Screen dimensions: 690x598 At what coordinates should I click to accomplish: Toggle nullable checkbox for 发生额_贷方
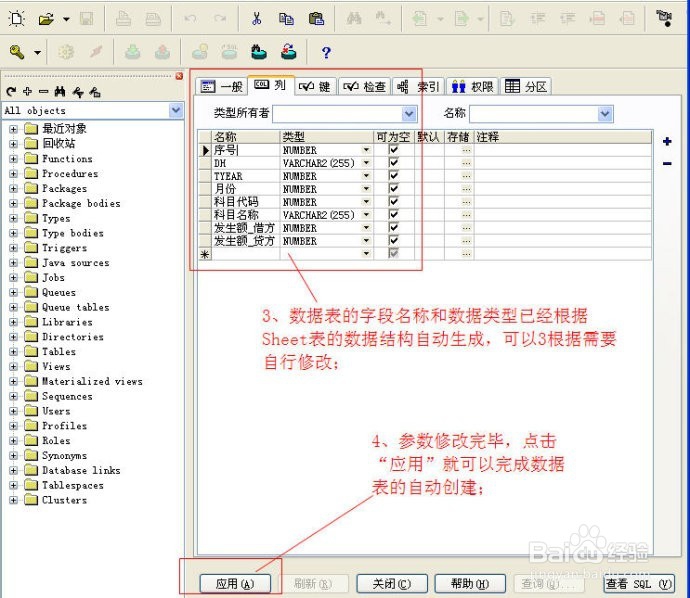click(x=393, y=240)
